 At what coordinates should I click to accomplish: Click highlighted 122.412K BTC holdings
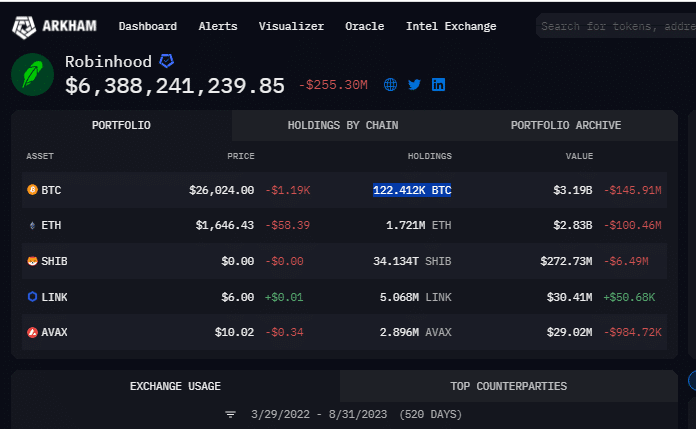(412, 190)
